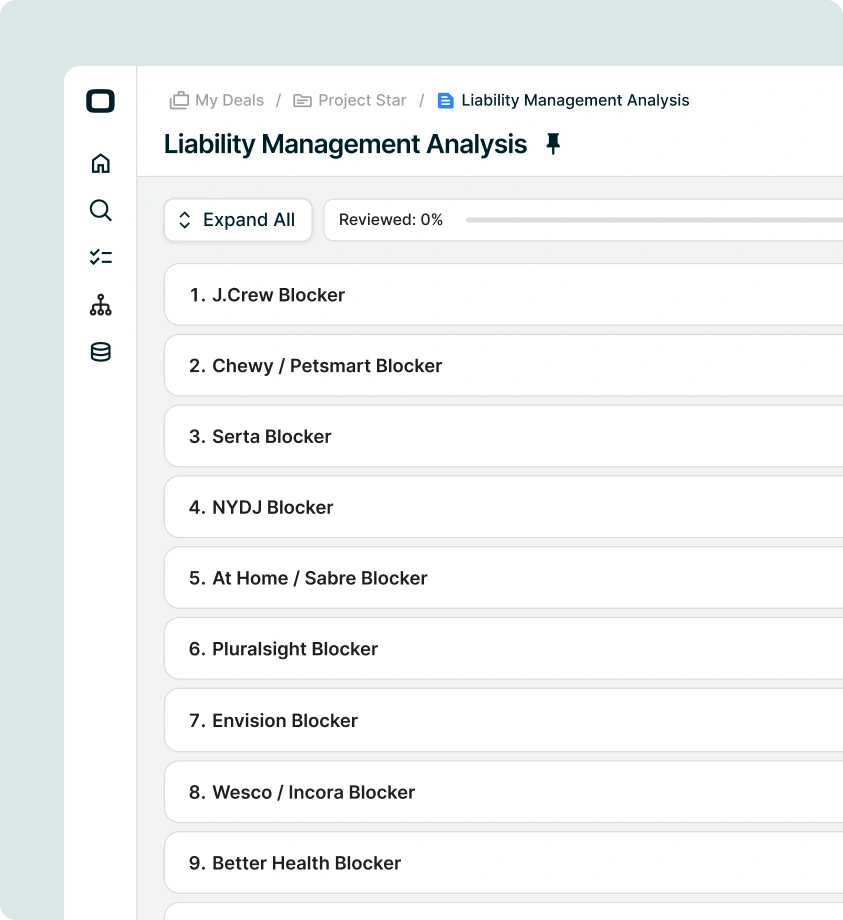Click the Liability Management Analysis page title
The width and height of the screenshot is (843, 920).
345,144
